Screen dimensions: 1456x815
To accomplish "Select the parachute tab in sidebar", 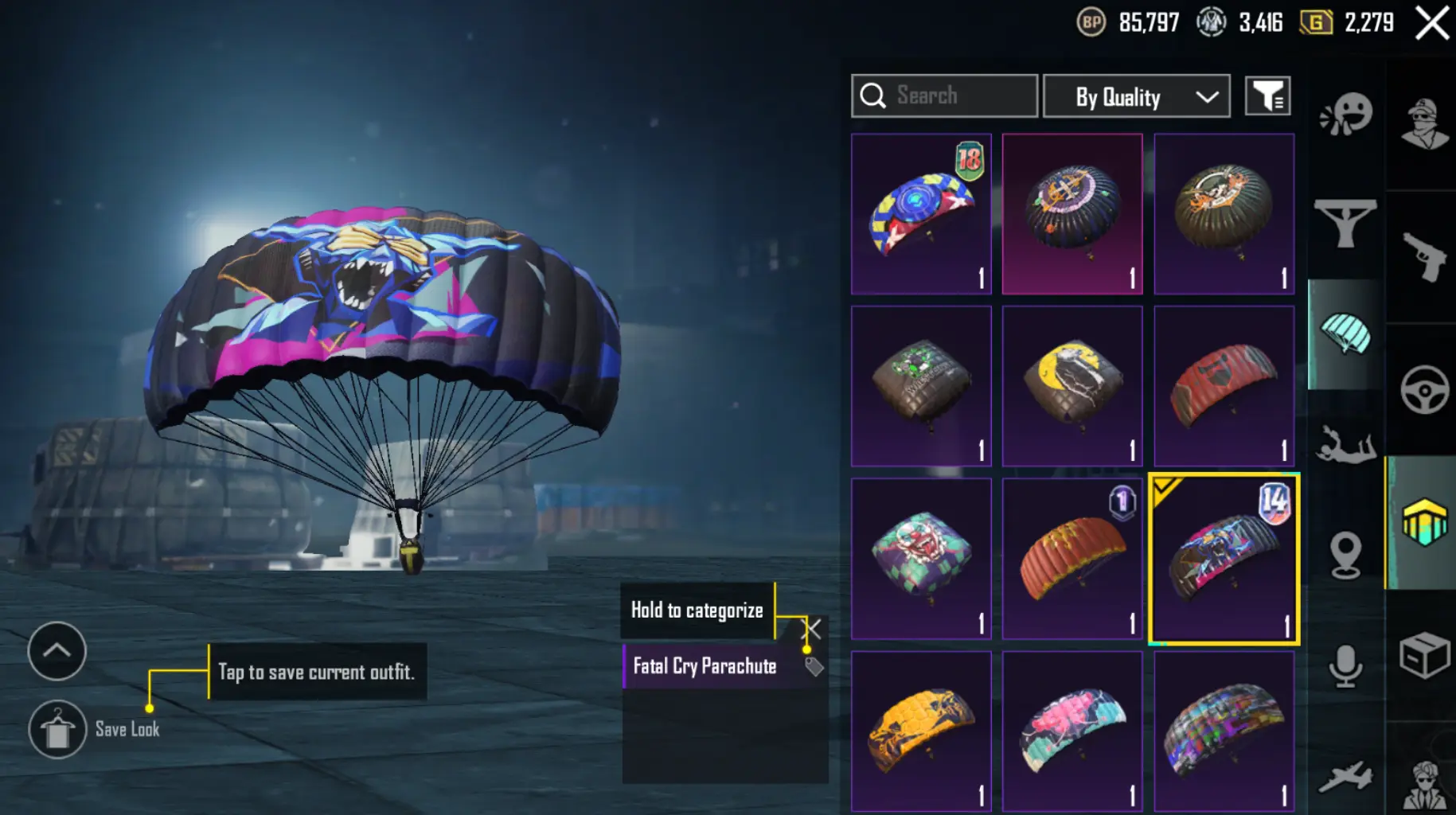I will (x=1345, y=334).
